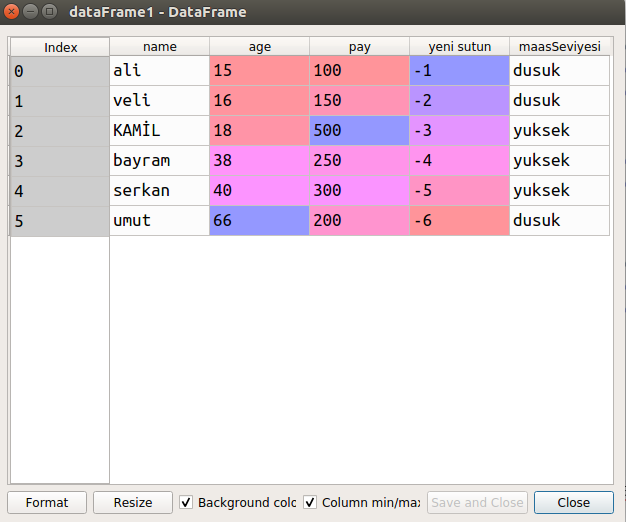Viewport: 626px width, 522px height.
Task: Select row index 2
Action: pos(60,131)
